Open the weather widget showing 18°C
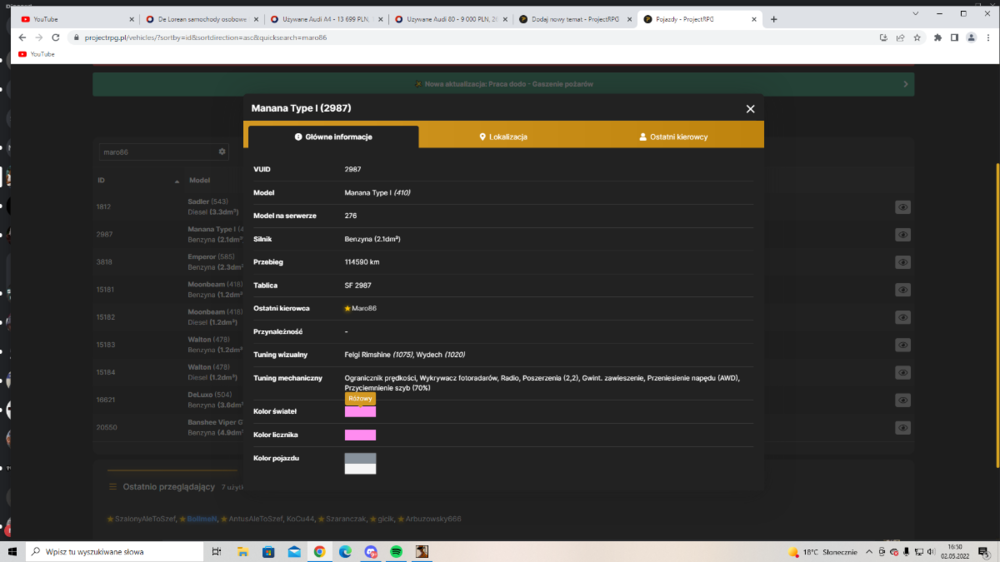The width and height of the screenshot is (1000, 562). (x=823, y=552)
